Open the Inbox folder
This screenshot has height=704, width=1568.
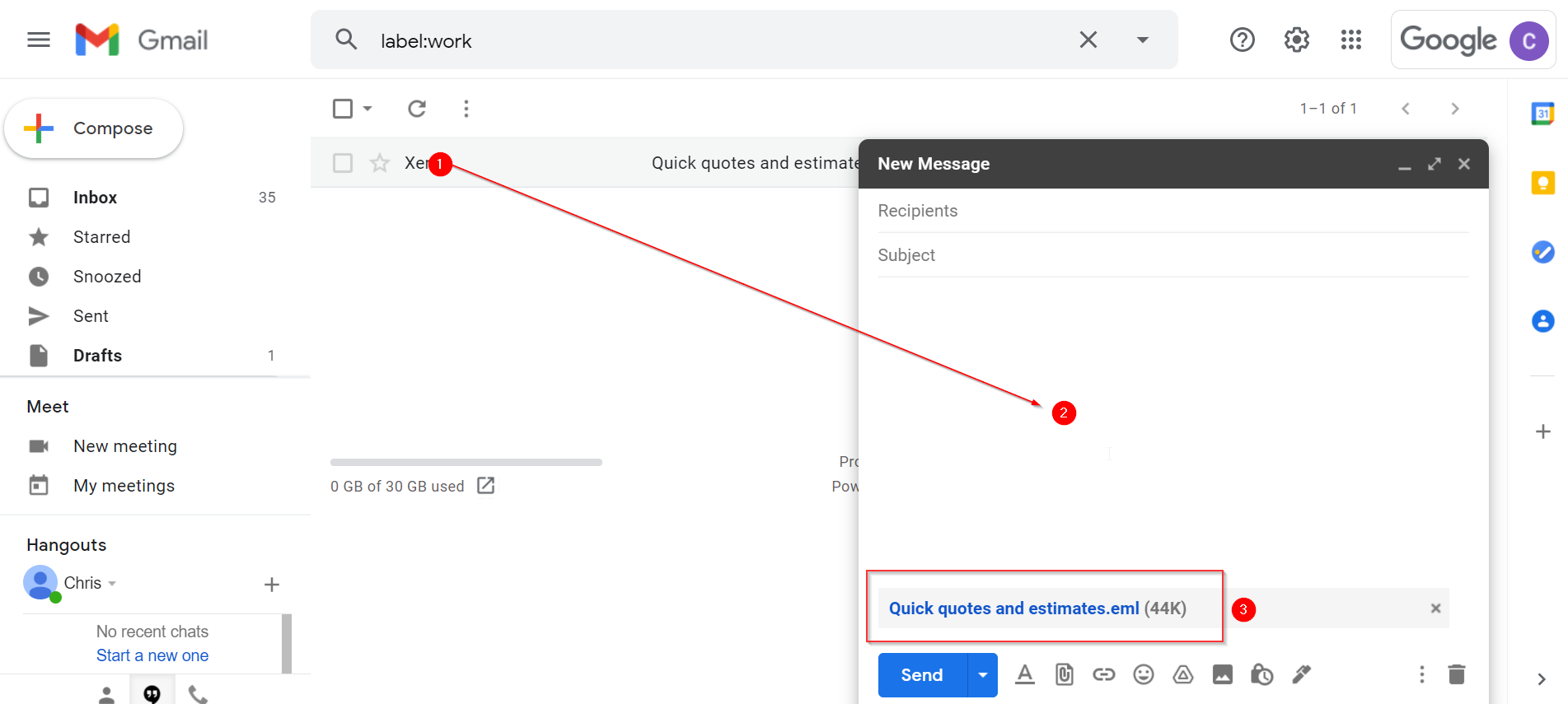pos(95,198)
